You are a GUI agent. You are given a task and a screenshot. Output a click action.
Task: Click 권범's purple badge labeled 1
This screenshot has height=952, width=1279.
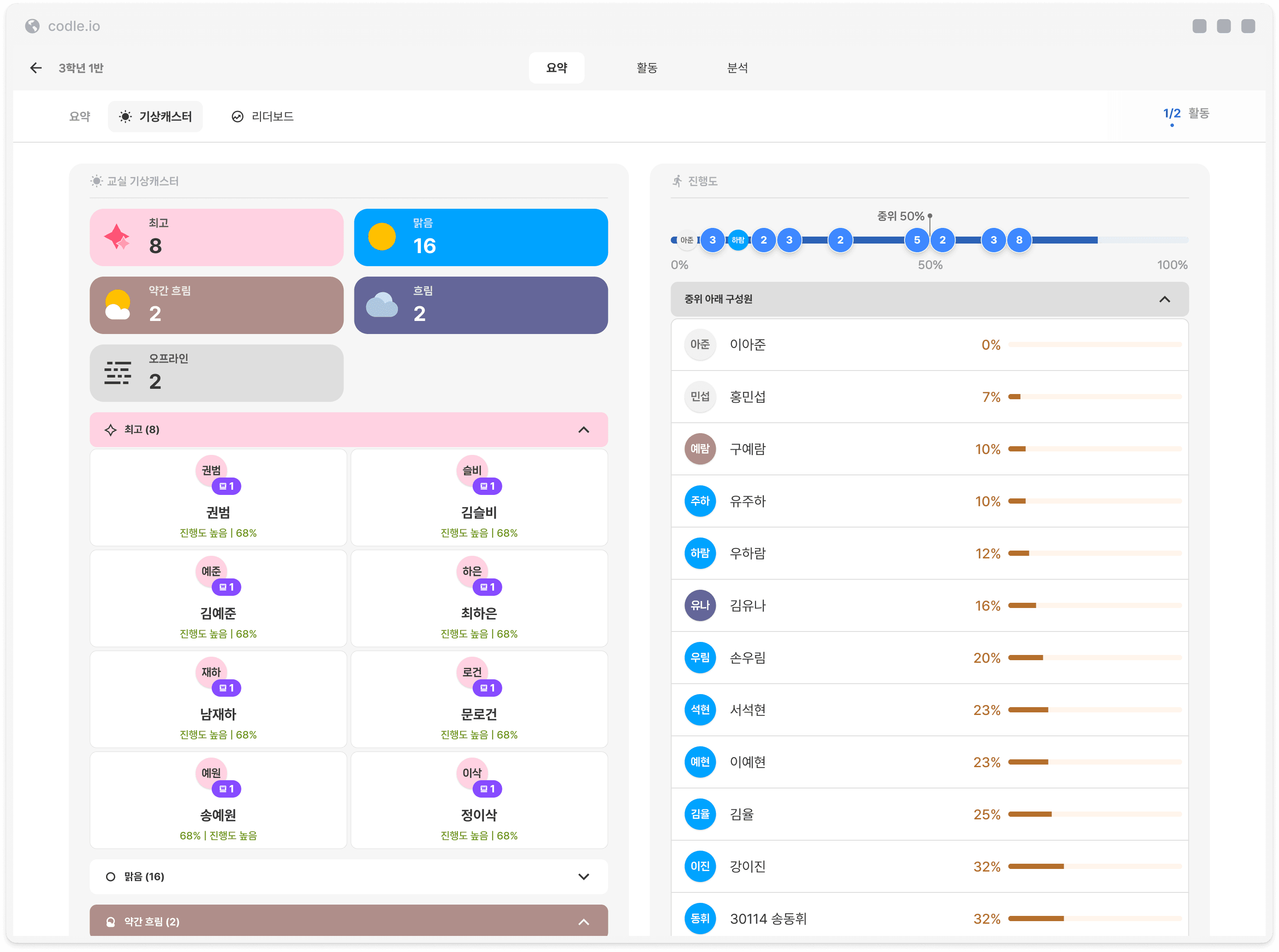[227, 486]
